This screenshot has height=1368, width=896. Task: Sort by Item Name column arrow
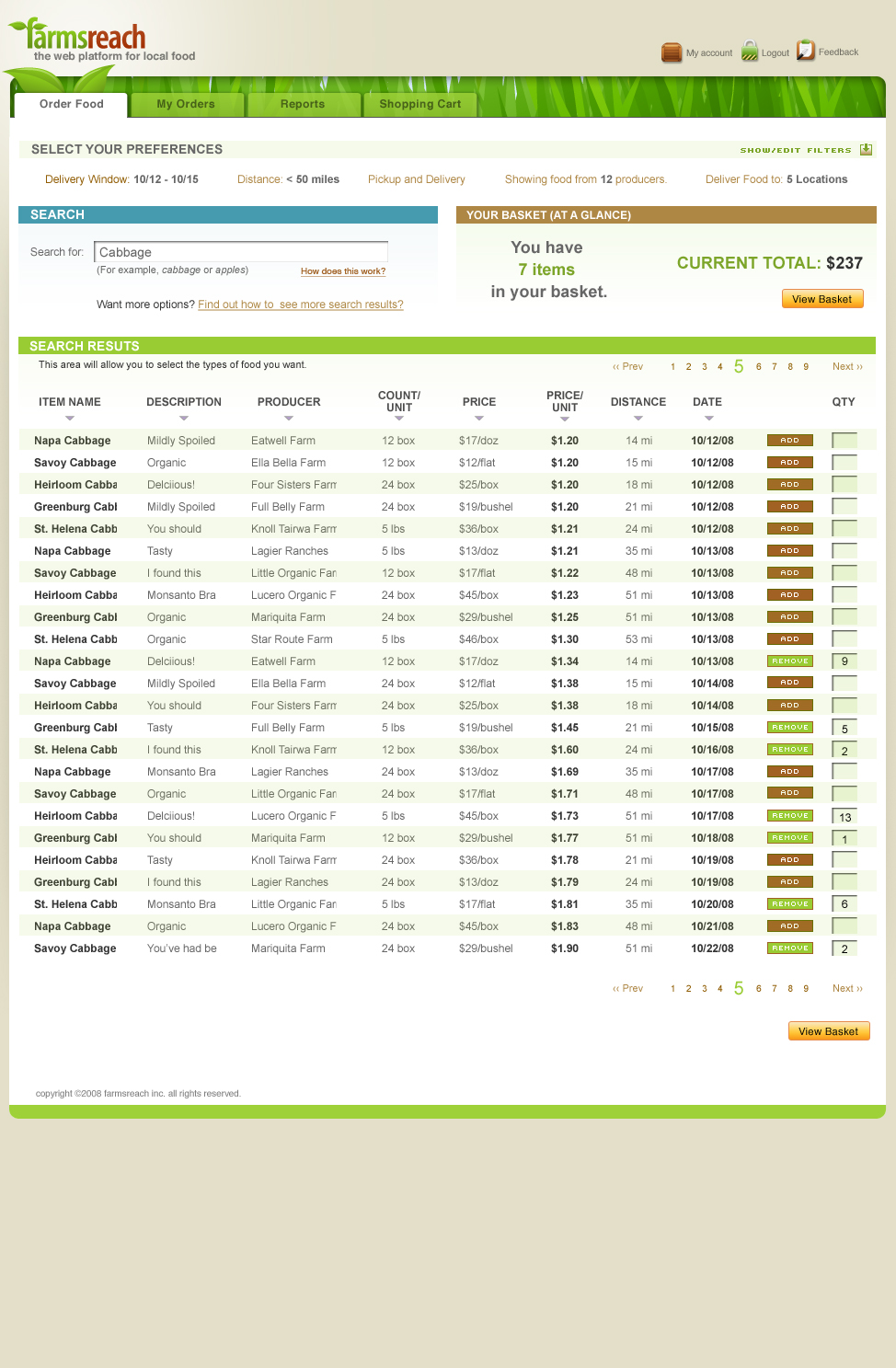point(70,419)
